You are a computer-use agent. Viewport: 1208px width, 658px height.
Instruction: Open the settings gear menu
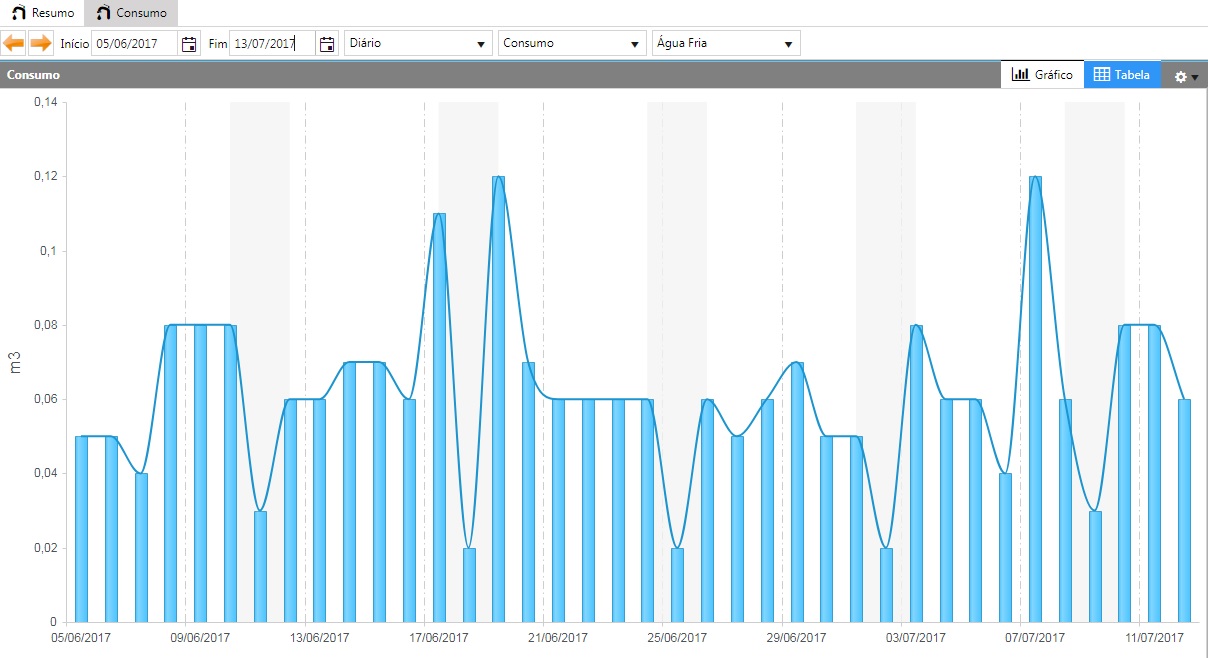point(1185,76)
